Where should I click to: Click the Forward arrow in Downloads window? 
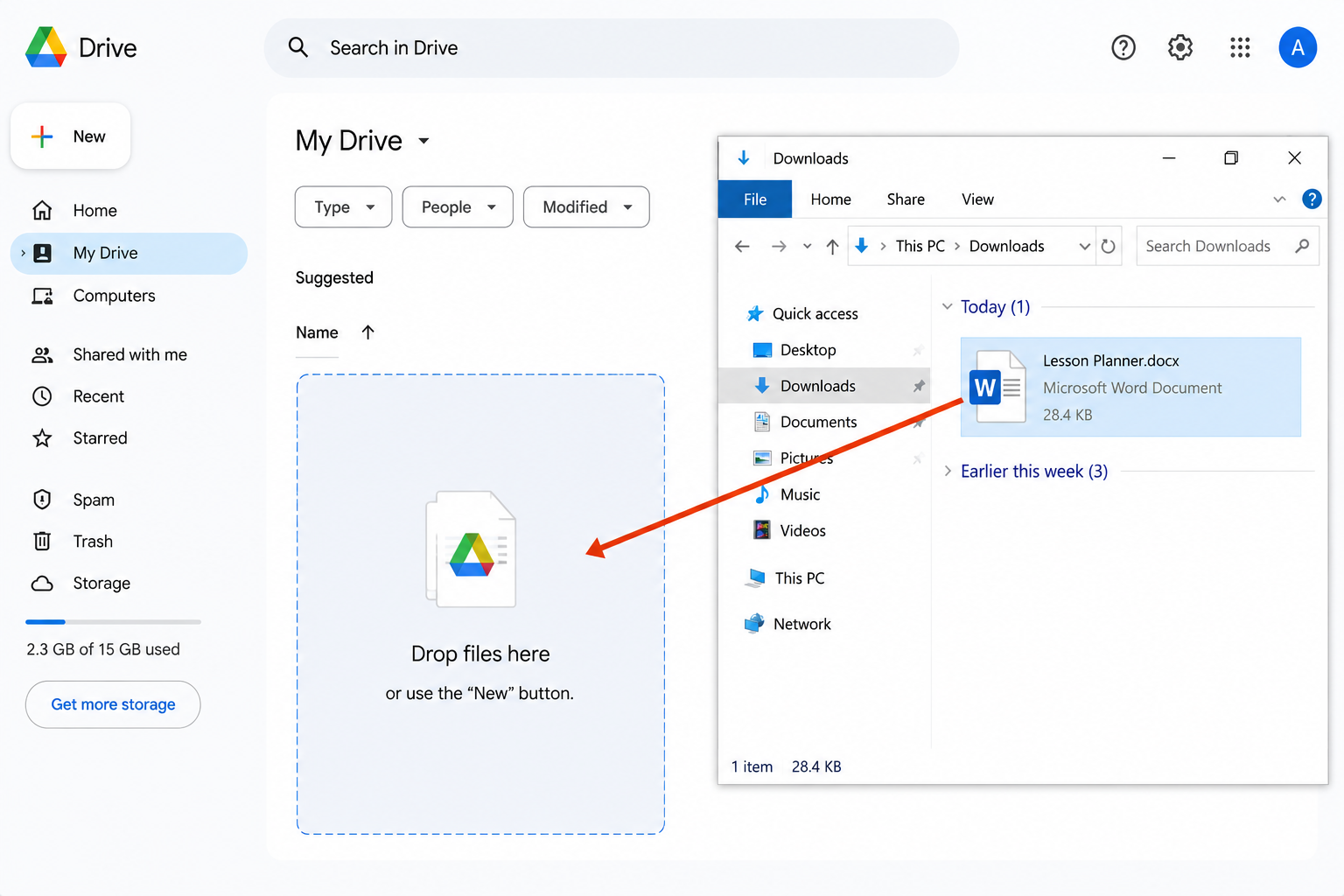(779, 247)
